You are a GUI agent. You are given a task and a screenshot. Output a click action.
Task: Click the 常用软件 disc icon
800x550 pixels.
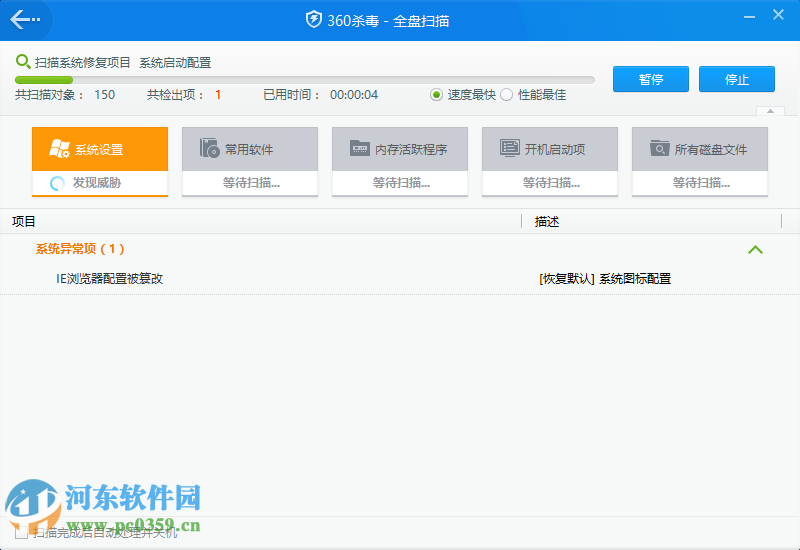pos(209,148)
